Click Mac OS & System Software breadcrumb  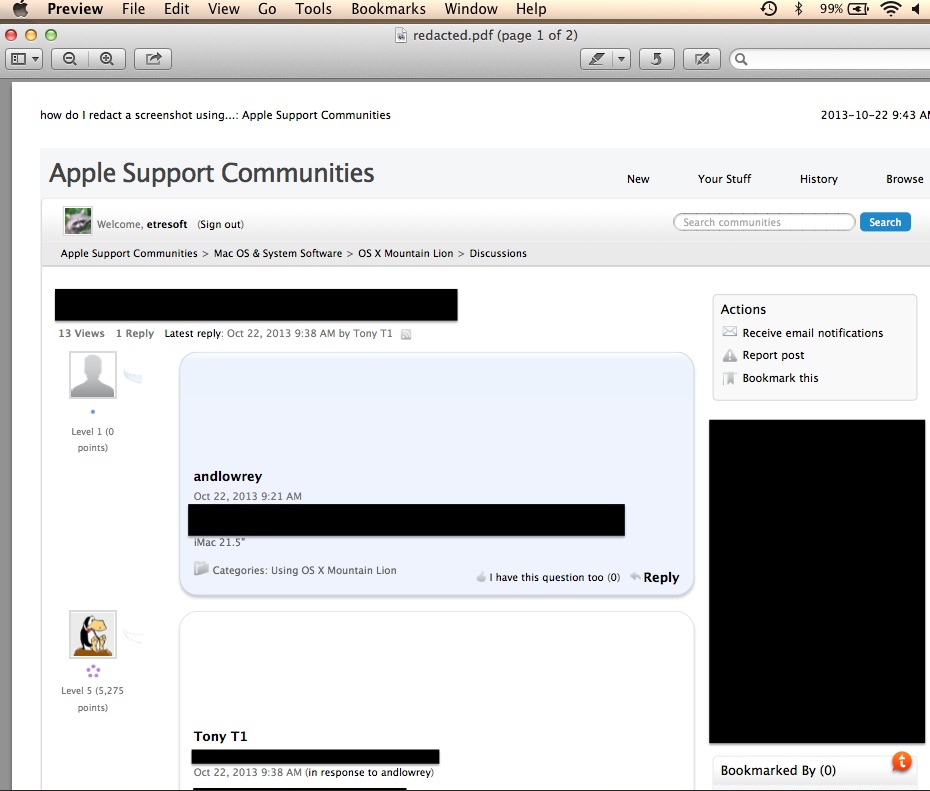(278, 253)
